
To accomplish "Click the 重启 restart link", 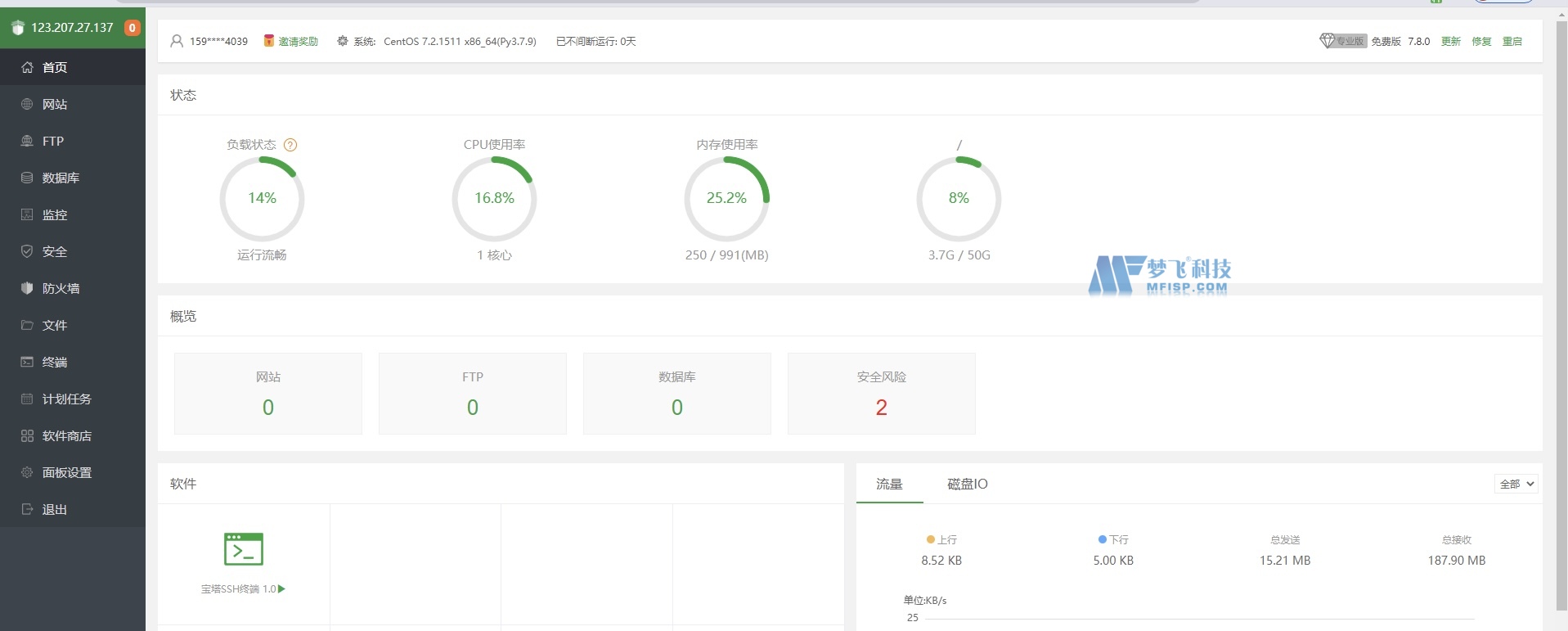I will point(1512,41).
